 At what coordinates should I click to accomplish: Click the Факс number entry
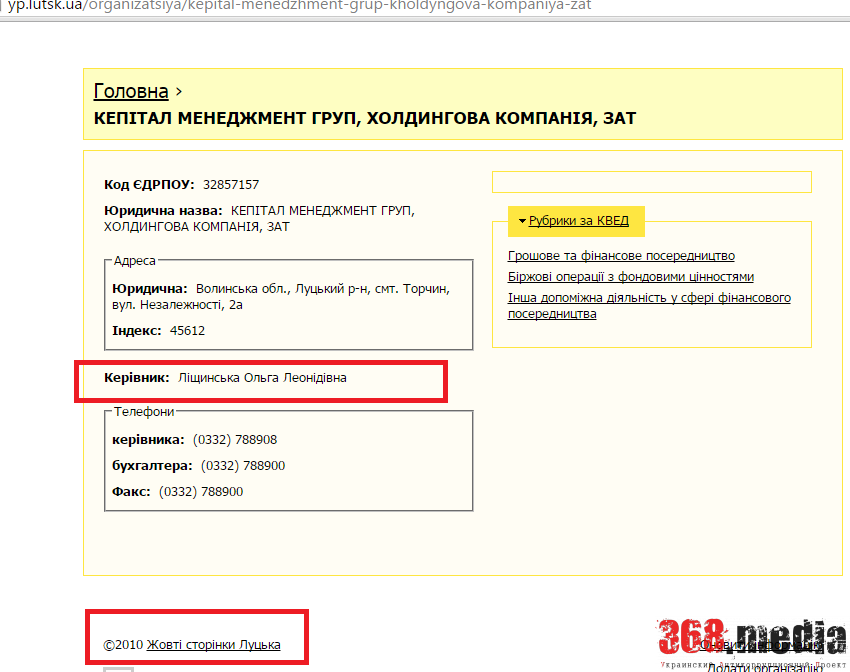[x=201, y=492]
